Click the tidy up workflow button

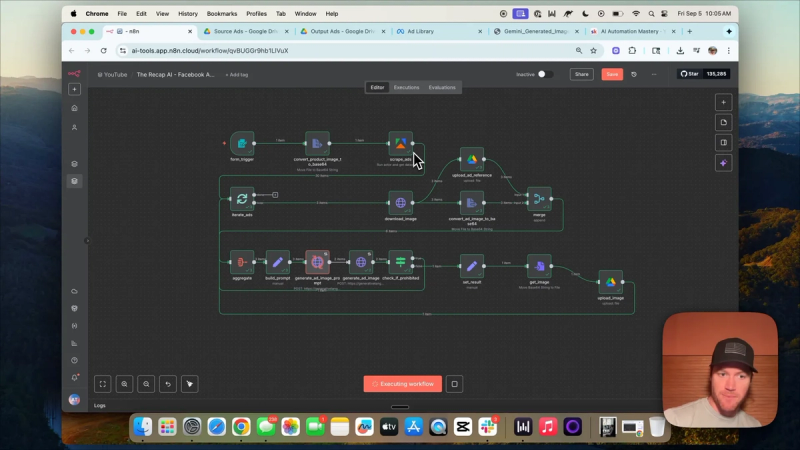pyautogui.click(x=190, y=384)
